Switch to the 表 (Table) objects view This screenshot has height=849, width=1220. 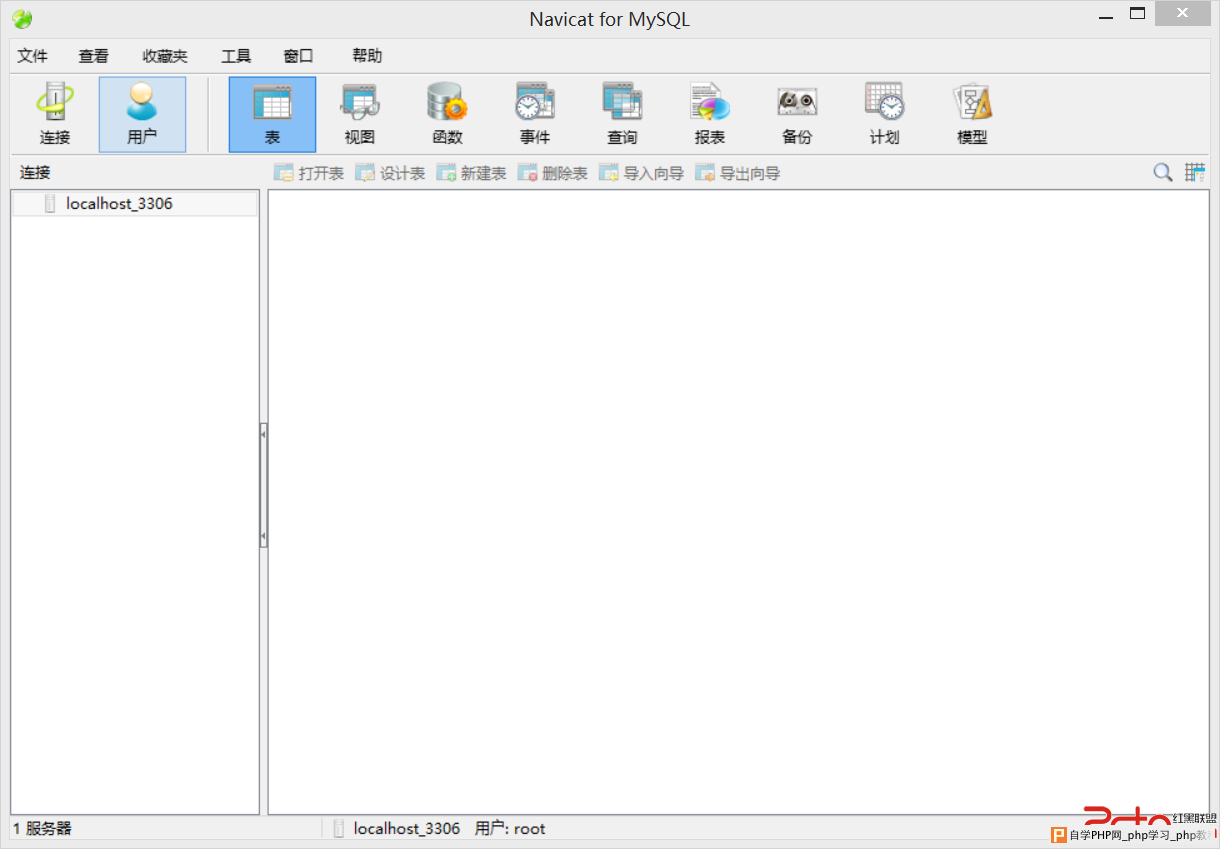click(x=272, y=114)
